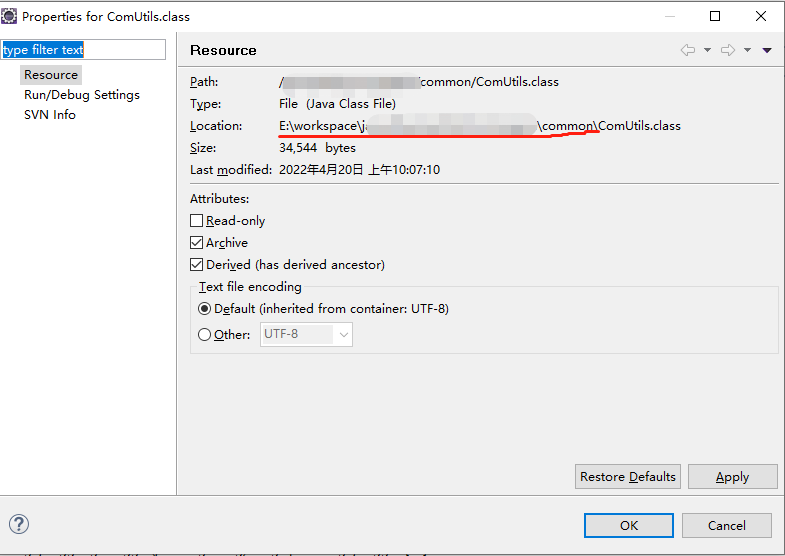This screenshot has height=556, width=785.
Task: Click the Cancel button
Action: tap(726, 525)
